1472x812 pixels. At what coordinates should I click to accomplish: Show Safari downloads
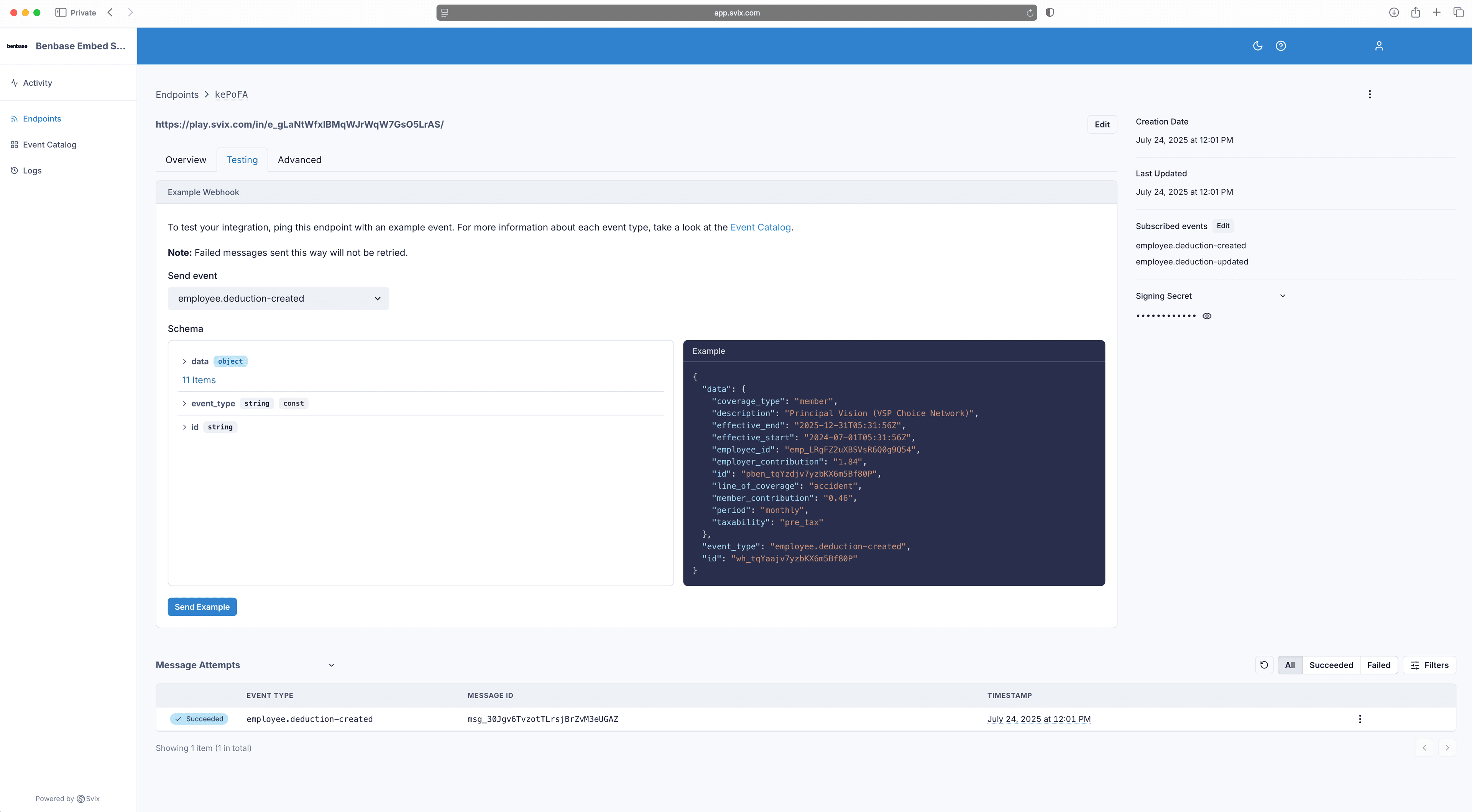coord(1394,13)
